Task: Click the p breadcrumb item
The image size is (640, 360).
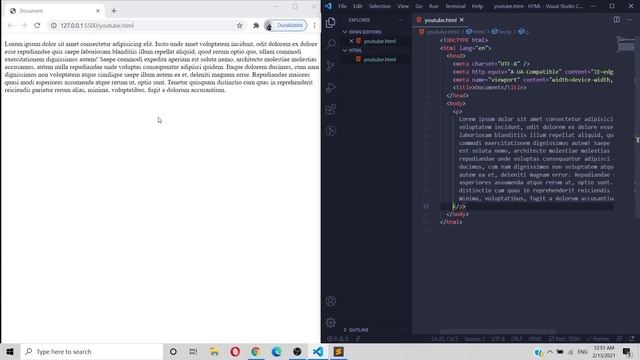Action: coord(524,32)
